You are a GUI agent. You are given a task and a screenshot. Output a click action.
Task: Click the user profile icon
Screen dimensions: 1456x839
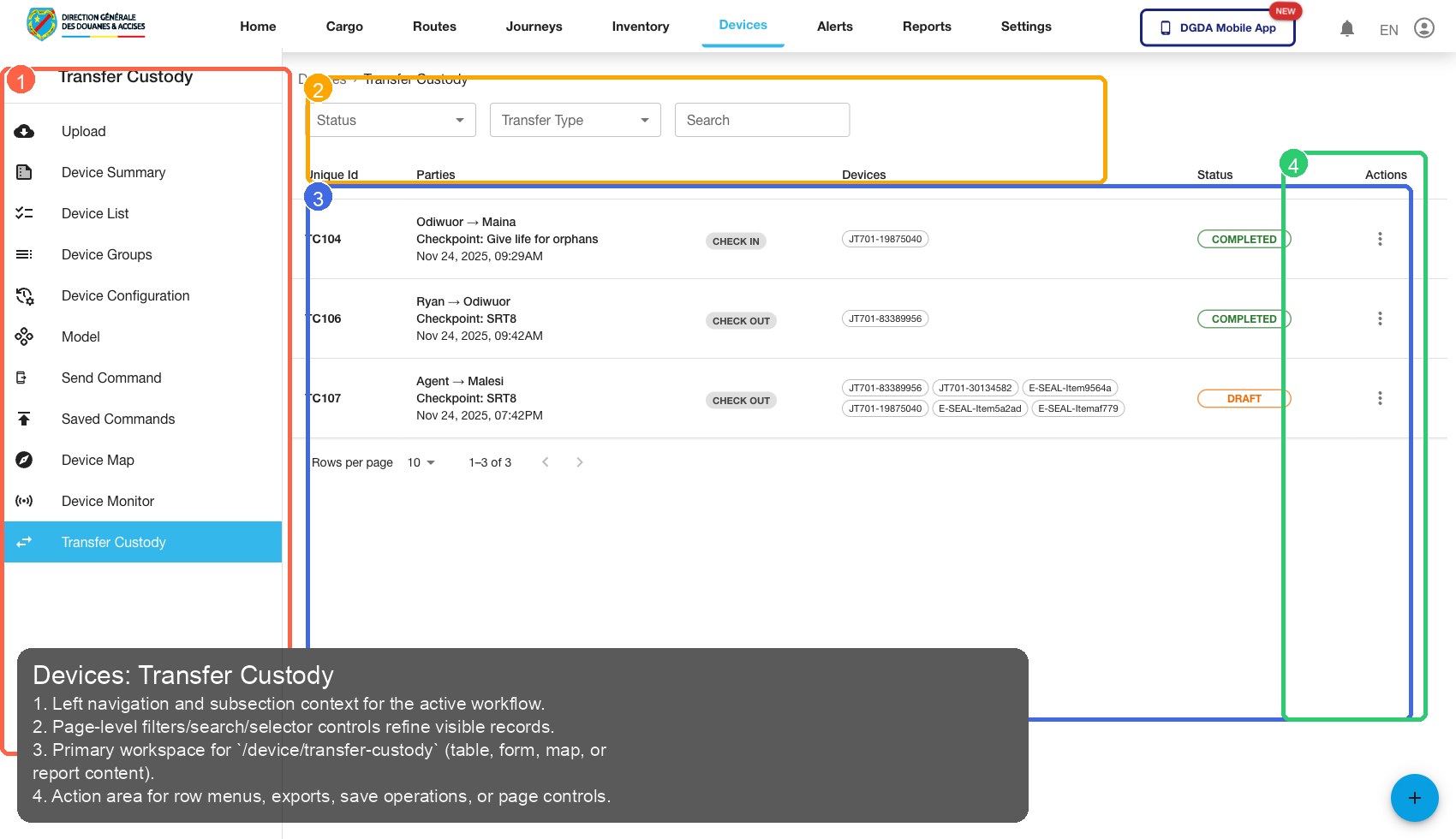pyautogui.click(x=1424, y=27)
